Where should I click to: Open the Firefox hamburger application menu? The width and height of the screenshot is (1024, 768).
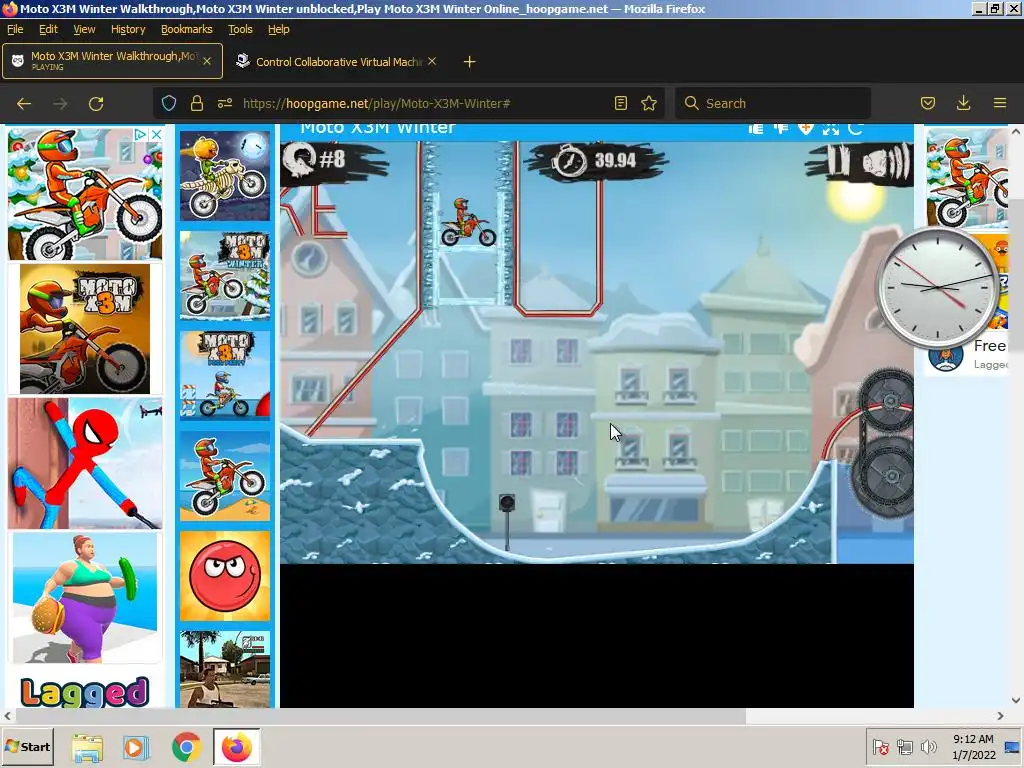coord(1000,103)
